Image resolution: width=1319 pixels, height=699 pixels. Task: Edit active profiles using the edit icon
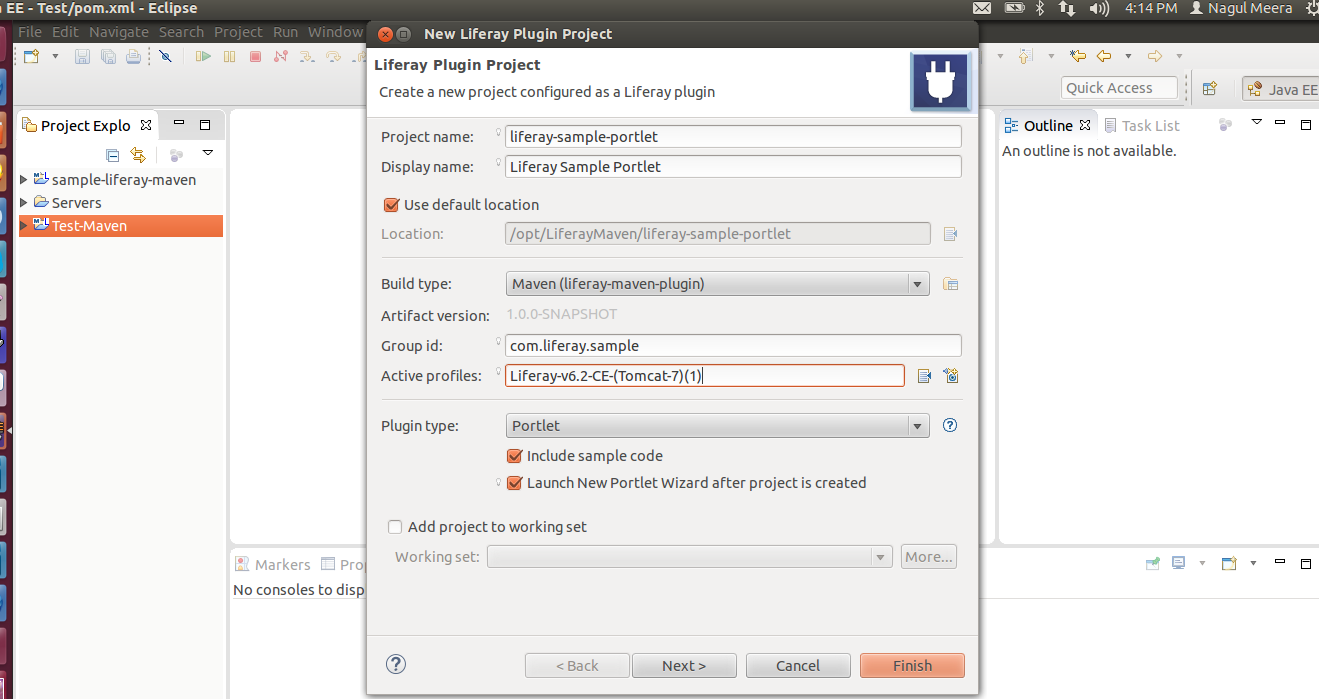pyautogui.click(x=924, y=375)
